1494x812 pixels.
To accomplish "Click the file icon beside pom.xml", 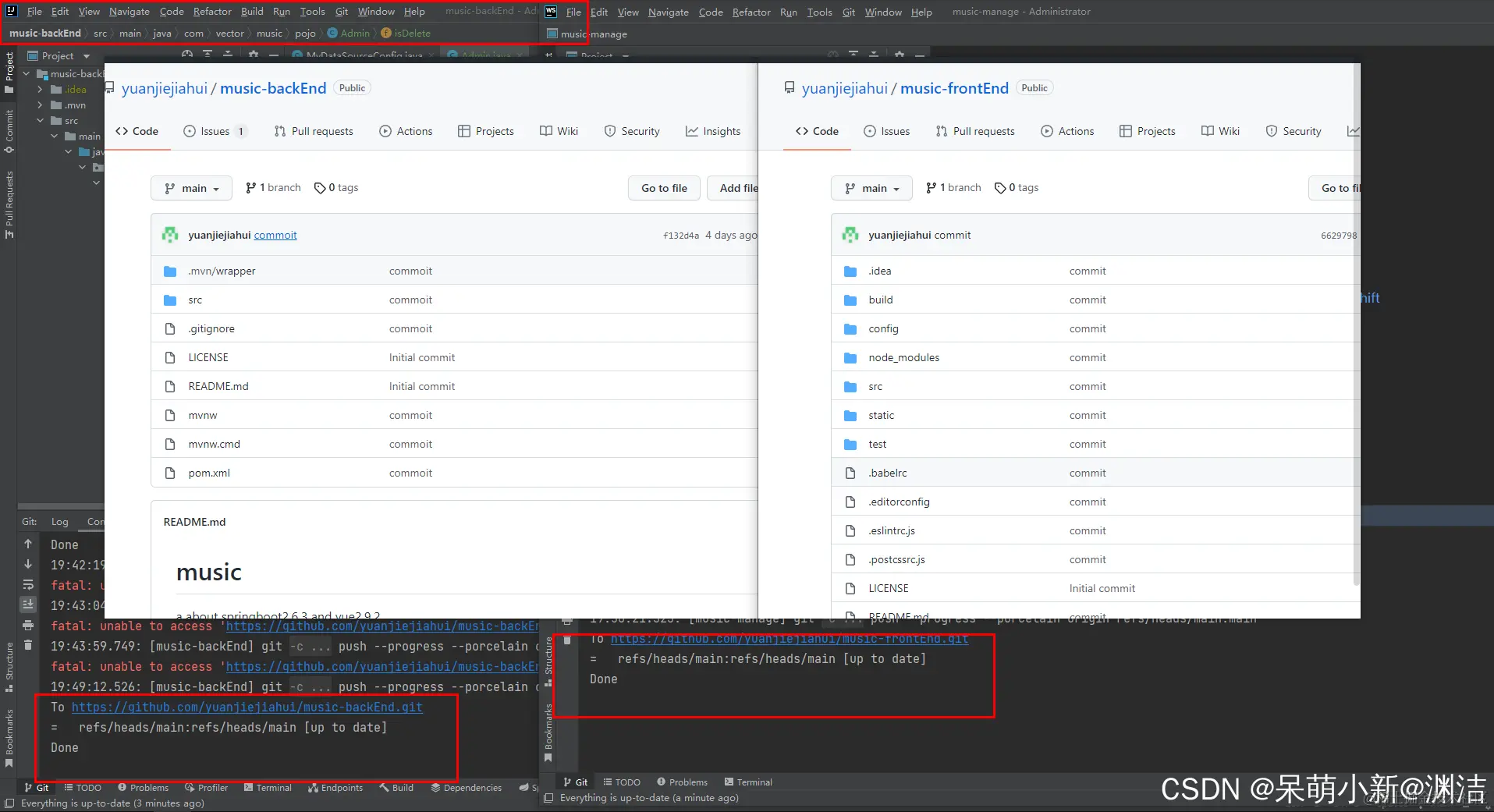I will click(170, 473).
